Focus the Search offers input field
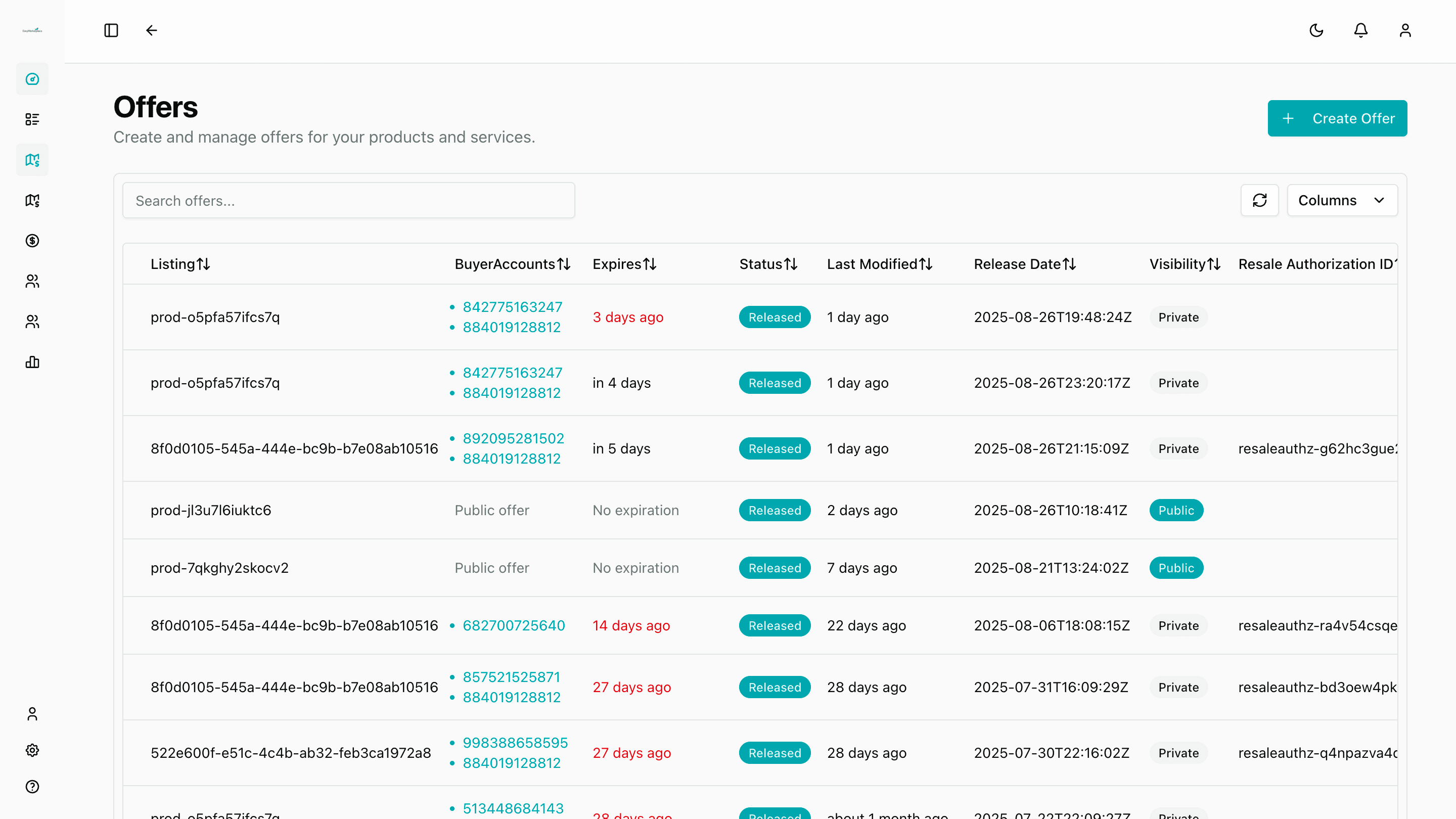Image resolution: width=1456 pixels, height=819 pixels. (x=348, y=200)
